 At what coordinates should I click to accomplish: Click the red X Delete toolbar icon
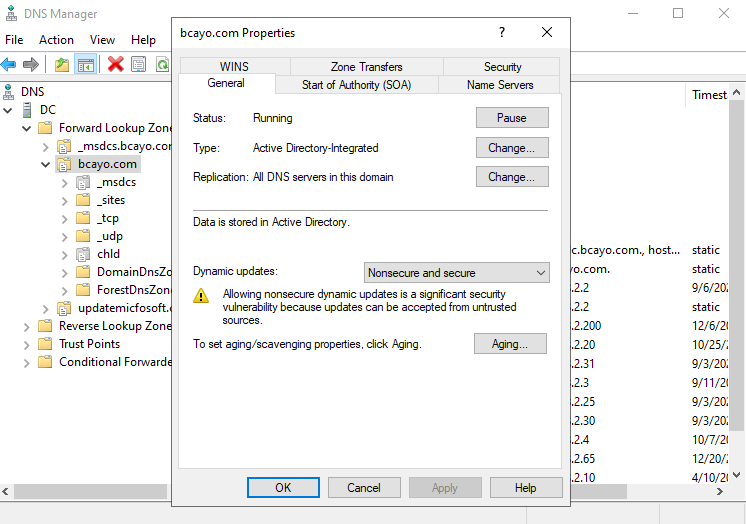(x=115, y=64)
